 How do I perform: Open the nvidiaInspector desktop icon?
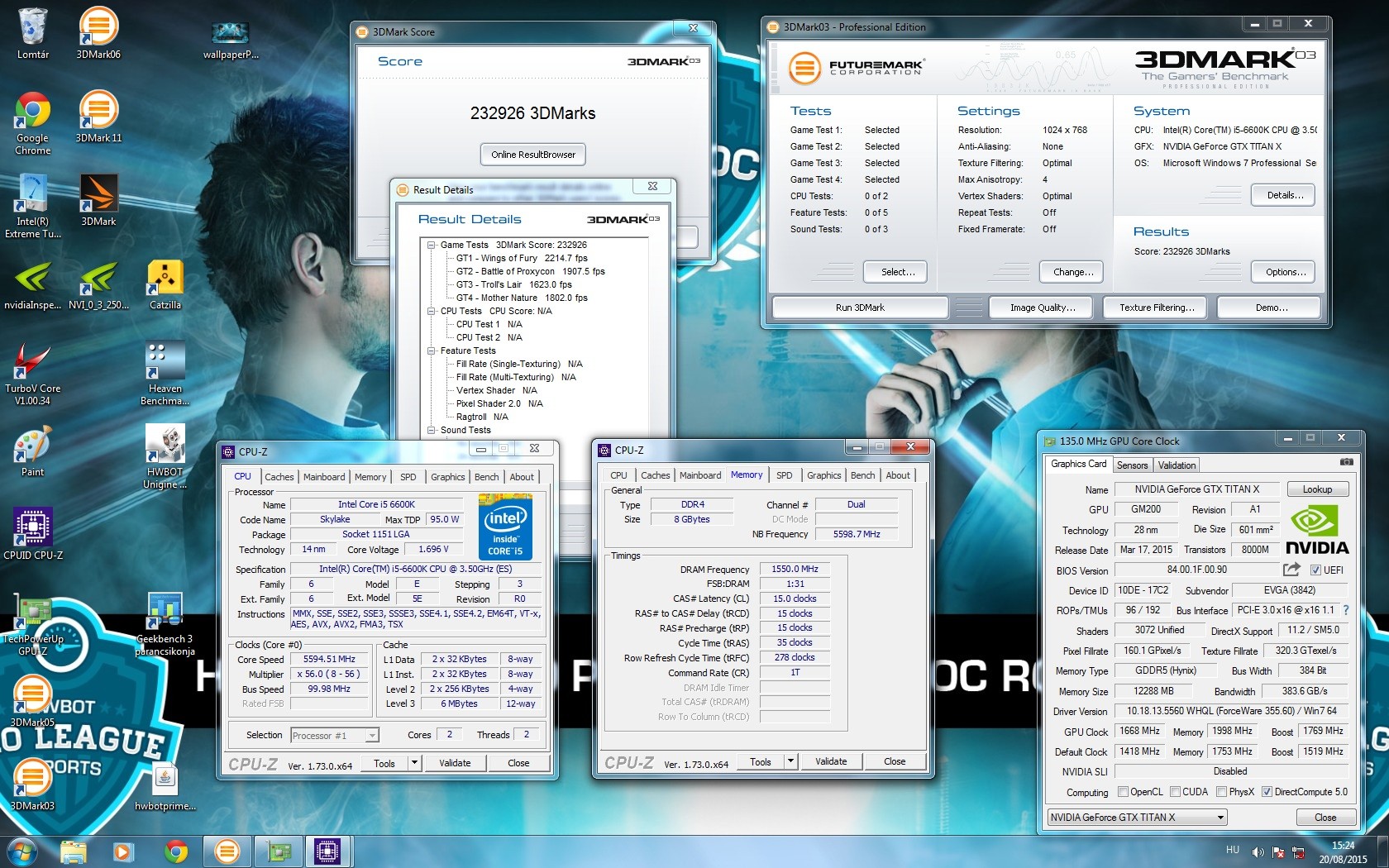click(x=32, y=284)
